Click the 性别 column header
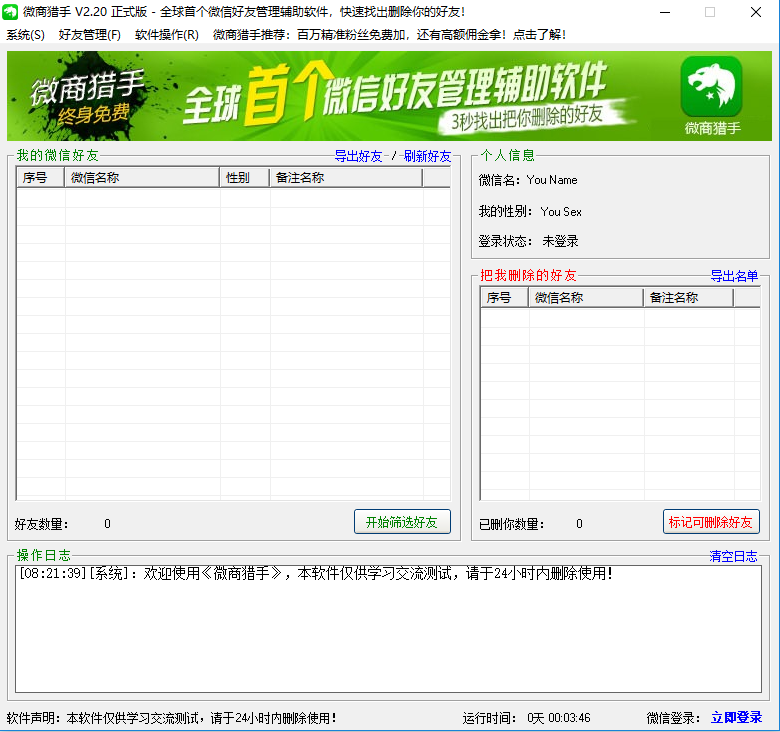 245,178
